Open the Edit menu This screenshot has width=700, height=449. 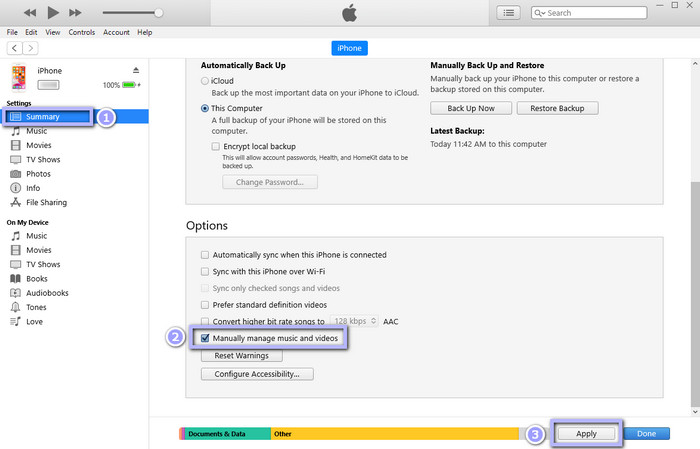(x=31, y=32)
